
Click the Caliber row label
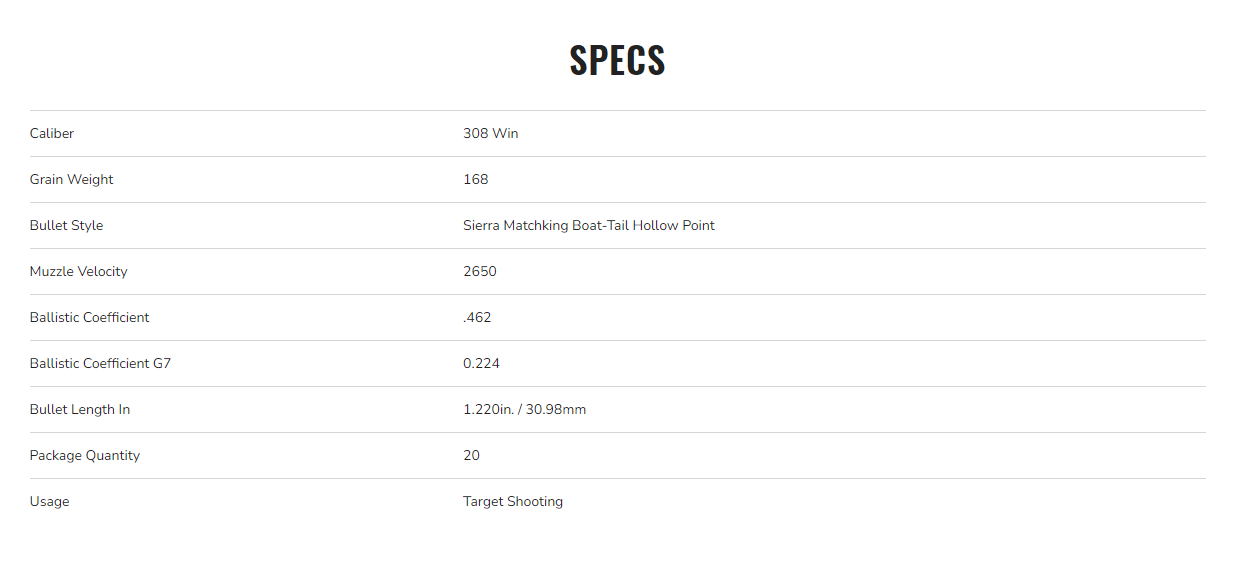click(x=52, y=134)
